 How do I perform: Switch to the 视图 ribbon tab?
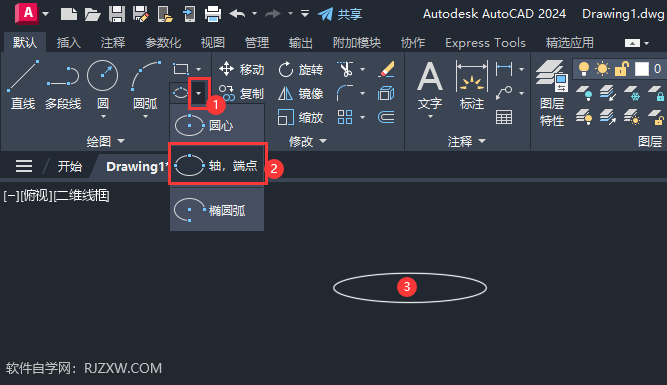click(x=212, y=43)
